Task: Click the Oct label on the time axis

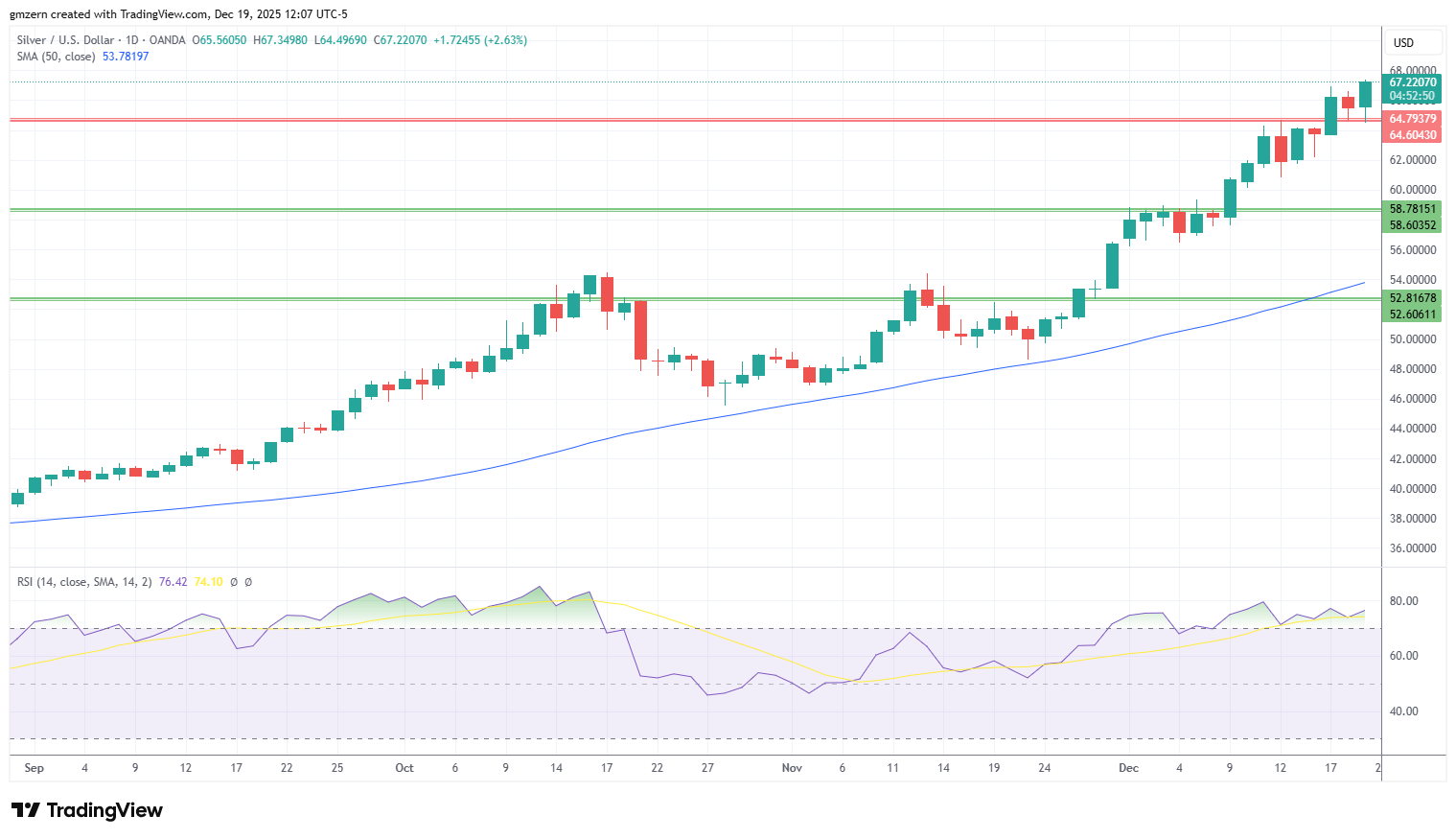Action: click(404, 768)
